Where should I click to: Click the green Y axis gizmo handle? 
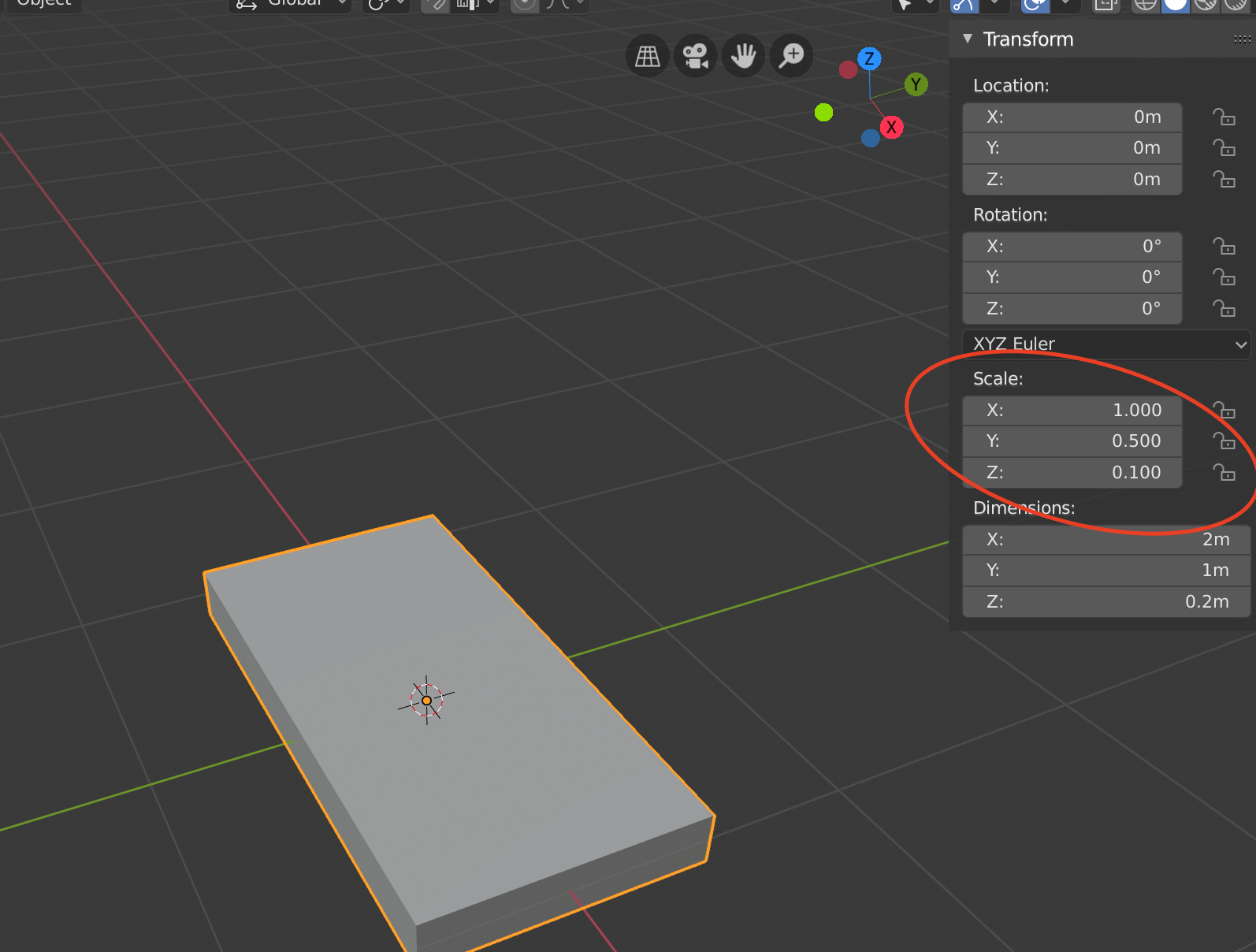point(916,84)
